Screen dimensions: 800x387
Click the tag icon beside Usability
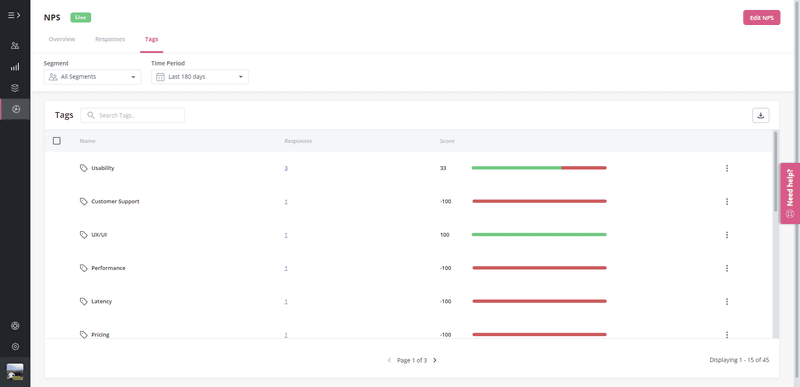click(x=84, y=168)
